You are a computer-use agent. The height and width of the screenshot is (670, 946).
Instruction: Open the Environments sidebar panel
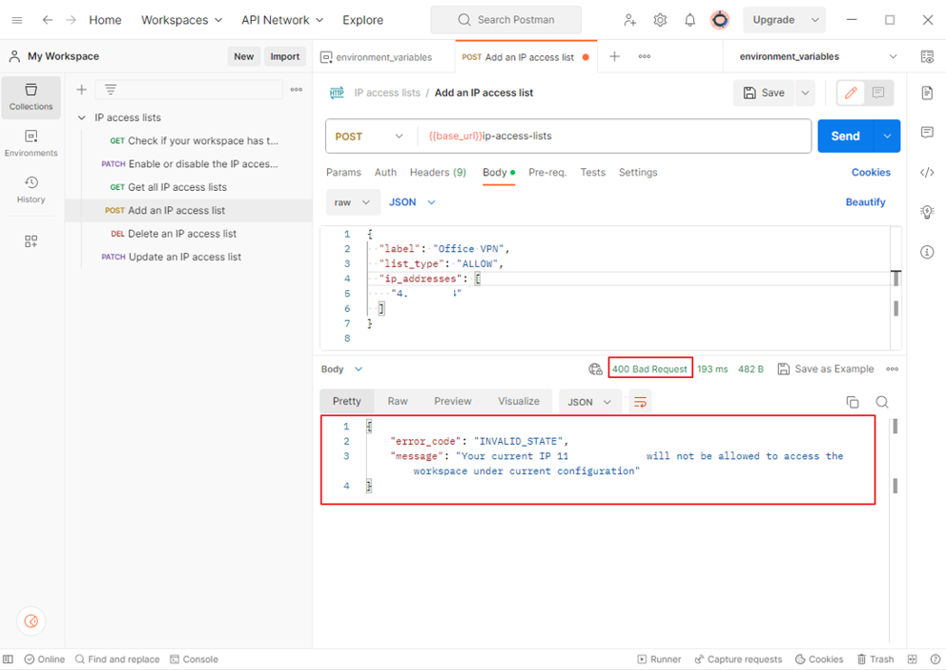[31, 143]
